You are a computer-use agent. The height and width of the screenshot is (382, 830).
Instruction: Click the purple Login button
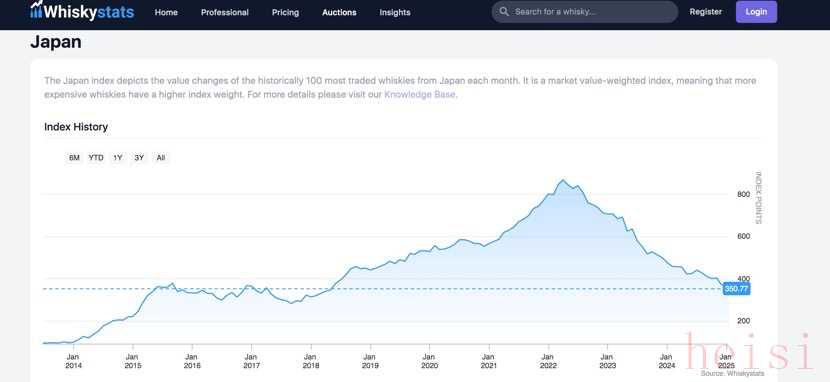(756, 12)
